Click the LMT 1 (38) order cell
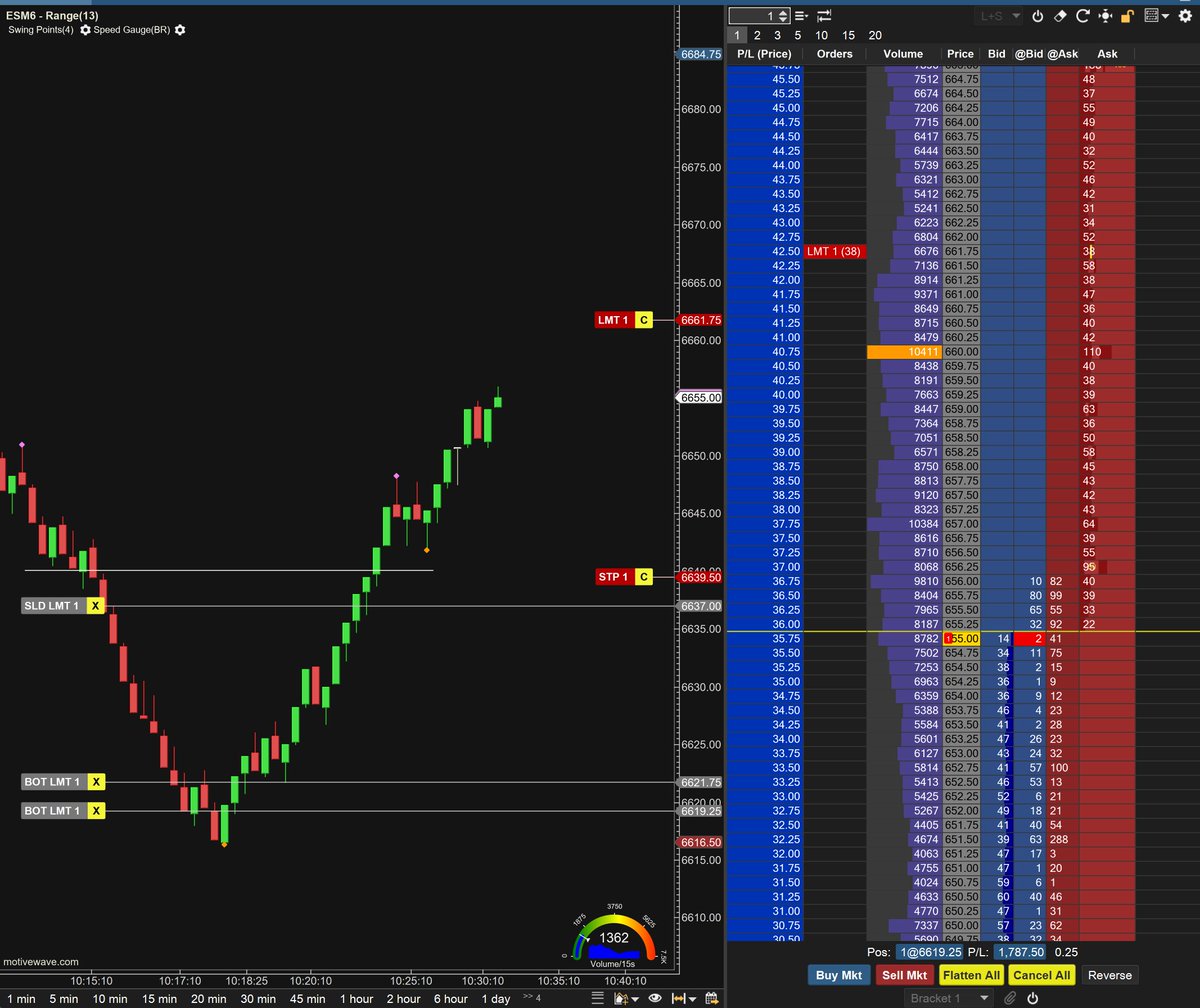 pos(834,251)
